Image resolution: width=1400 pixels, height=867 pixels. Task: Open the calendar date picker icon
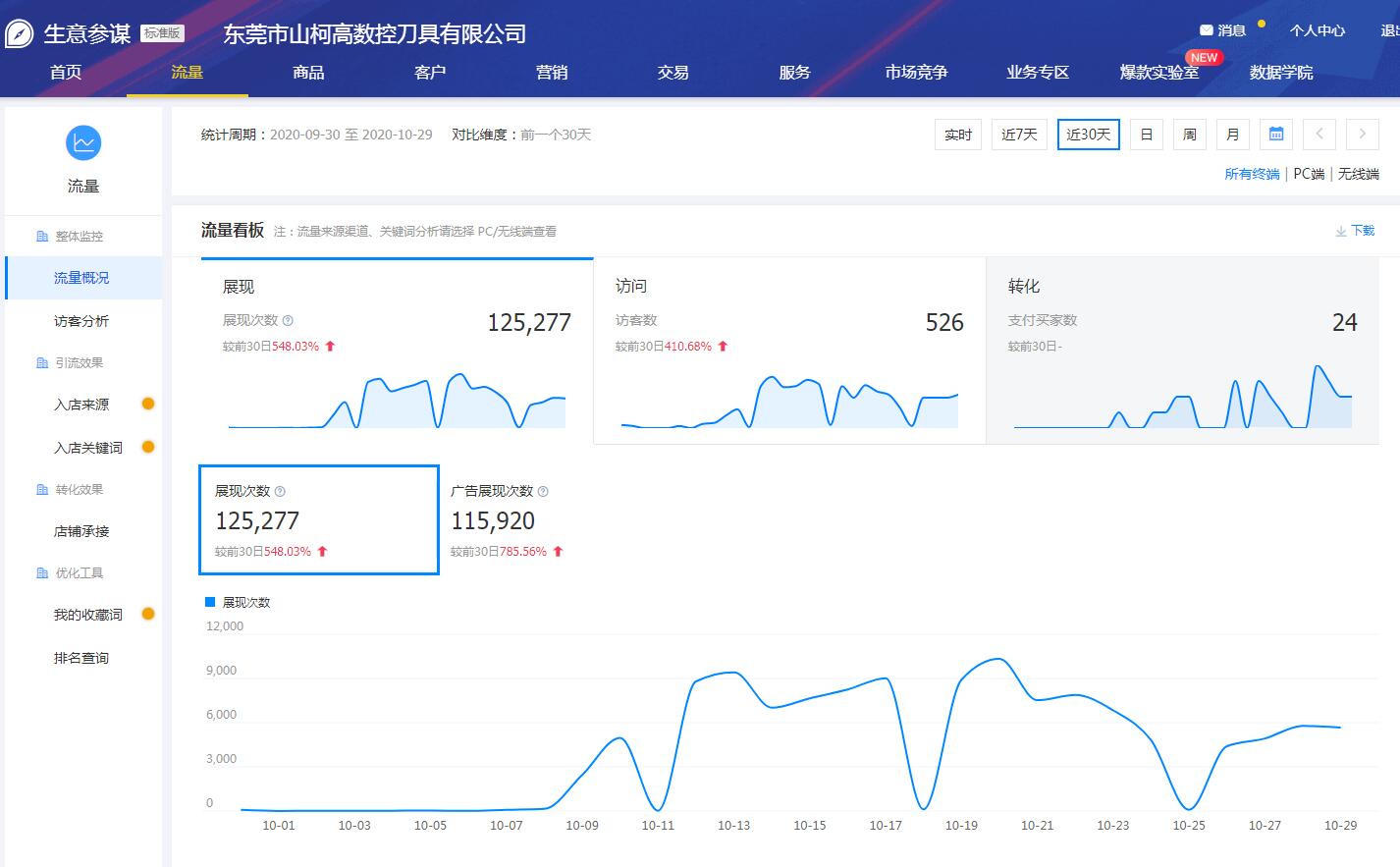[x=1276, y=135]
